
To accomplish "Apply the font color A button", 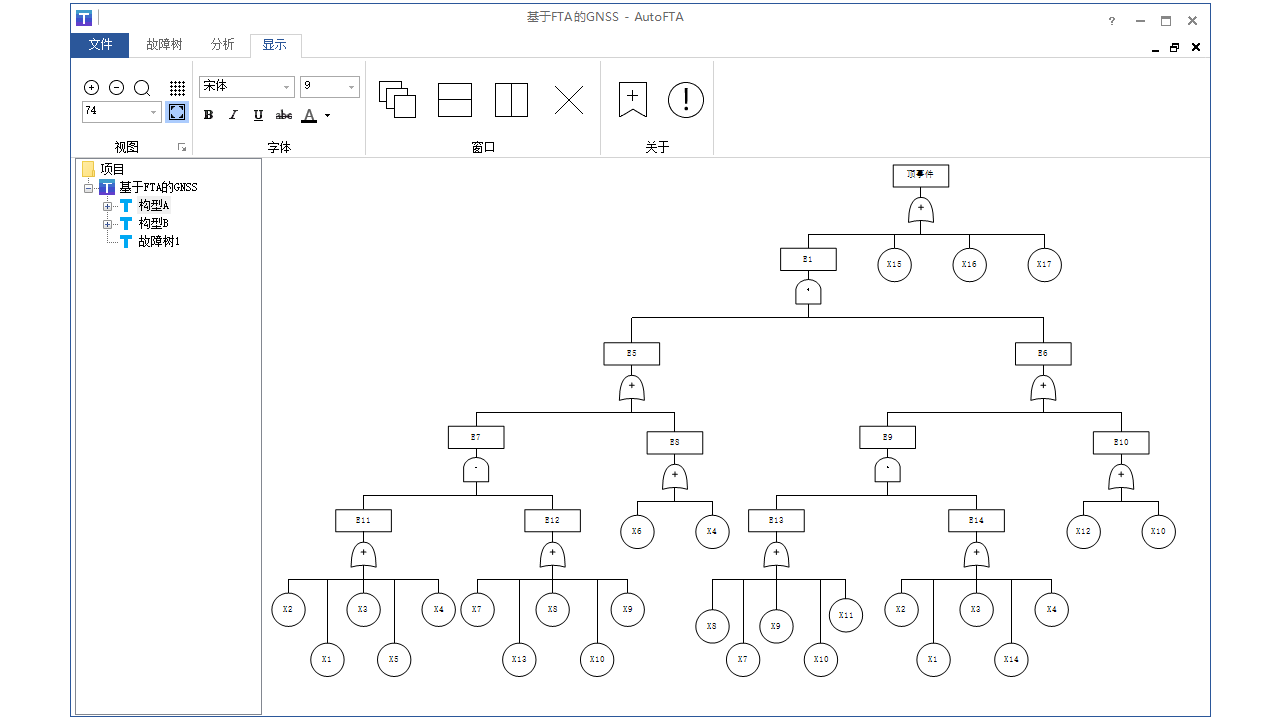I will tap(309, 115).
